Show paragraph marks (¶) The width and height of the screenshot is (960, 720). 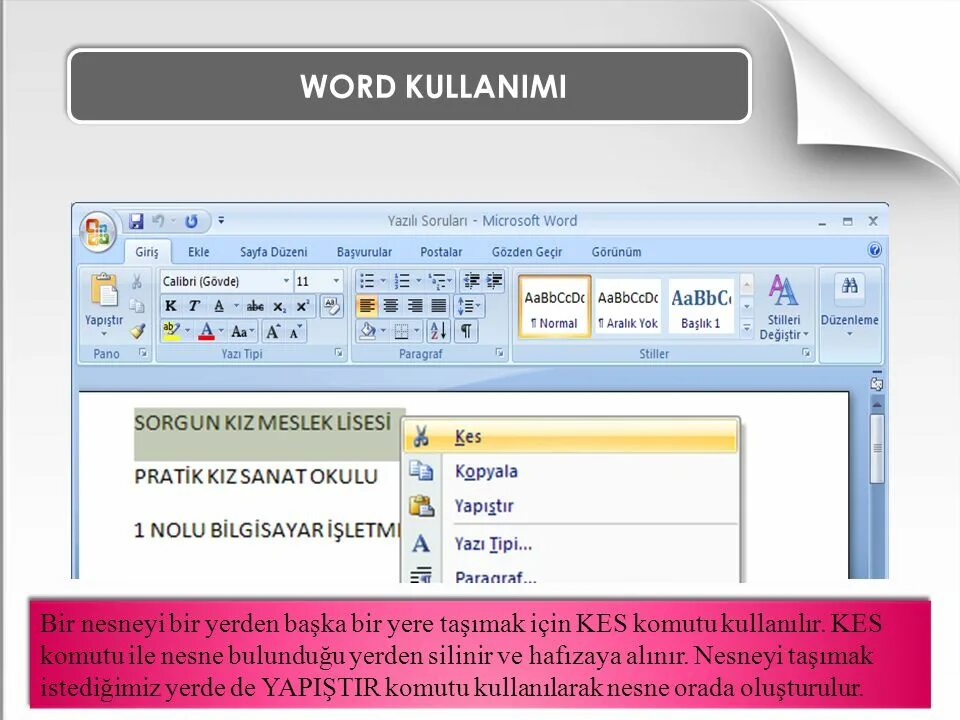click(x=466, y=331)
